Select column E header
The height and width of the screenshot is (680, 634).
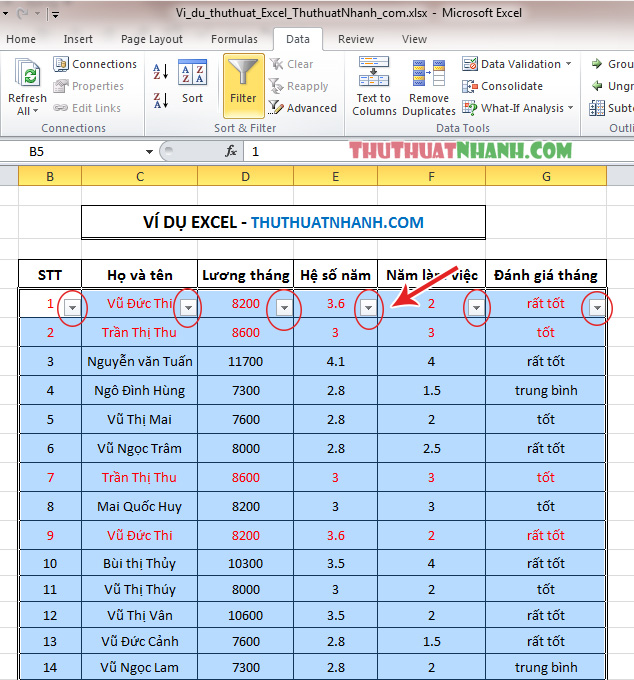click(x=336, y=177)
